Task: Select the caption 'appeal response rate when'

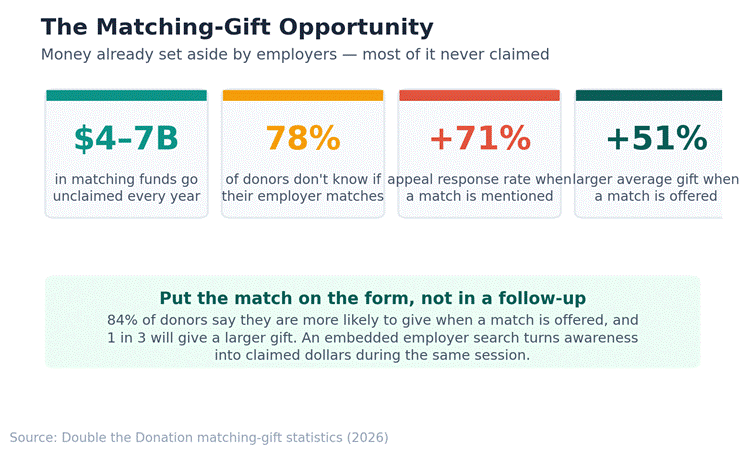Action: pyautogui.click(x=480, y=179)
